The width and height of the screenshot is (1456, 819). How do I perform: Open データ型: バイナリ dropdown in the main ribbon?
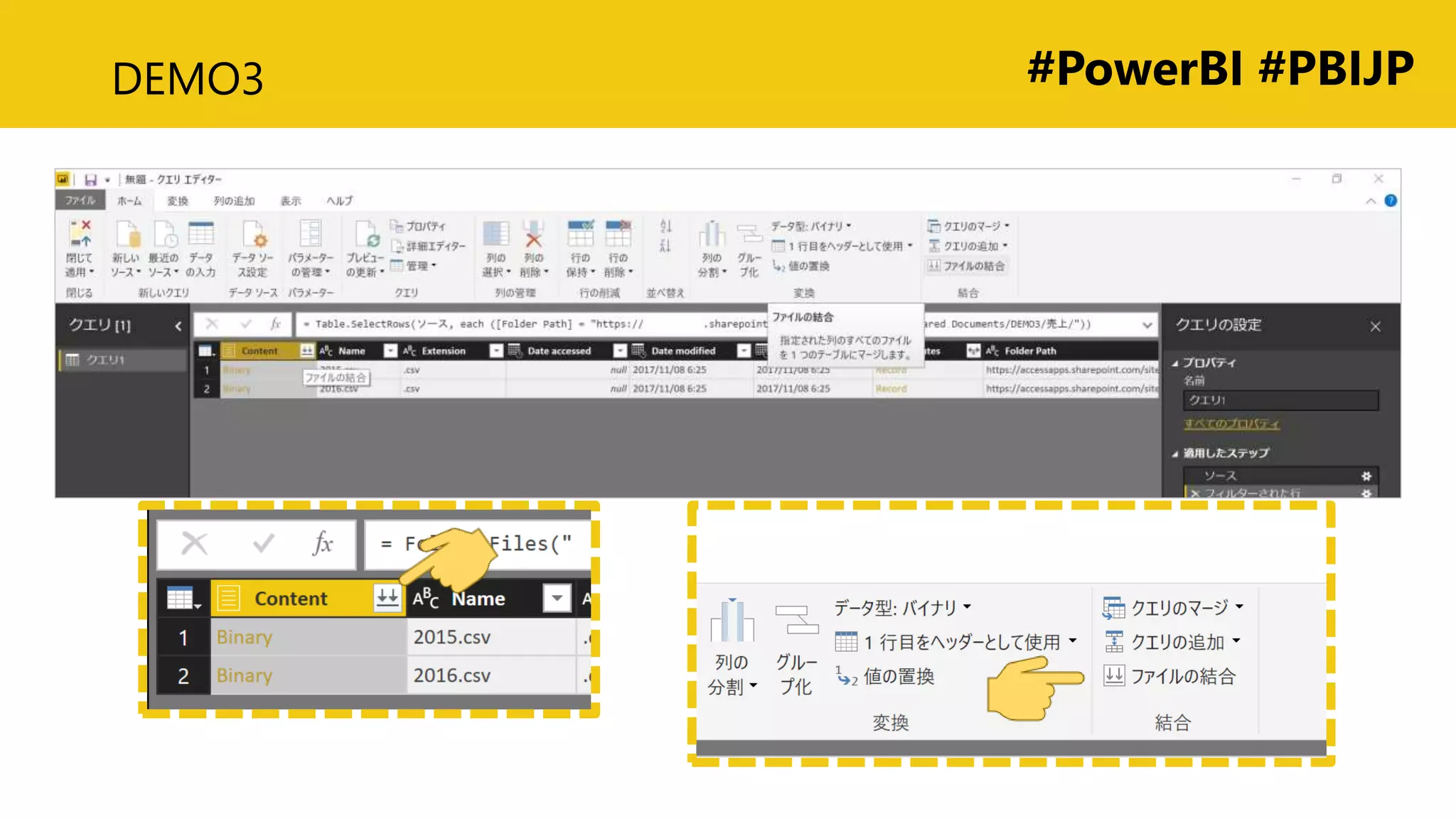click(811, 226)
